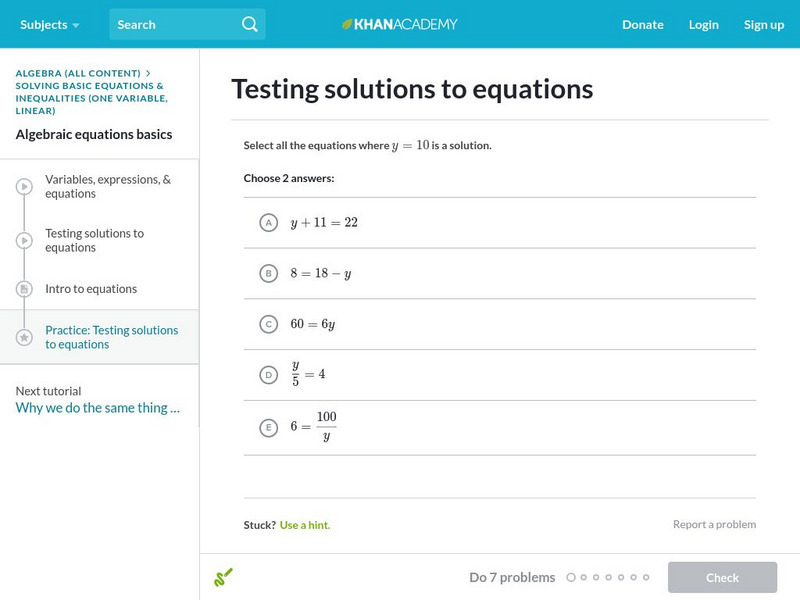800x600 pixels.
Task: Click the last problem progress dot
Action: tap(646, 577)
